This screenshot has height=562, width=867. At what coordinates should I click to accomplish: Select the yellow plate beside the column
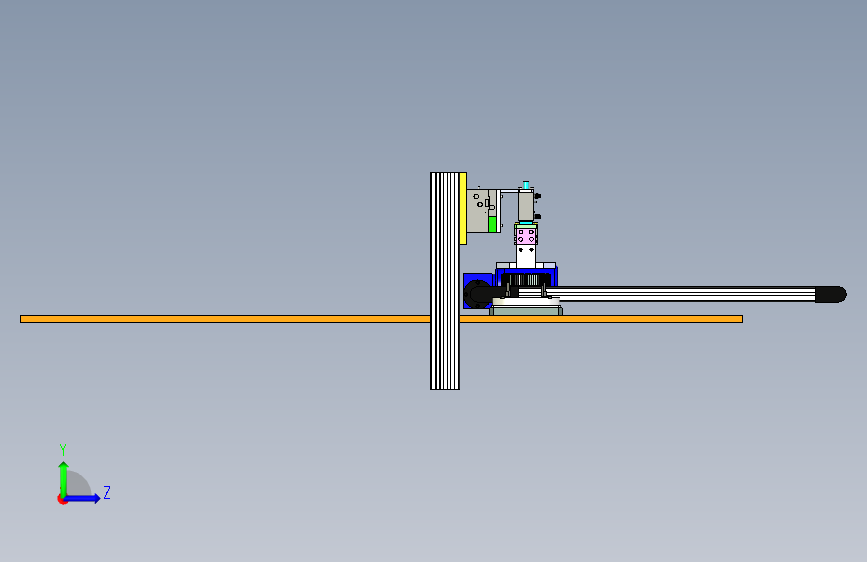point(463,209)
